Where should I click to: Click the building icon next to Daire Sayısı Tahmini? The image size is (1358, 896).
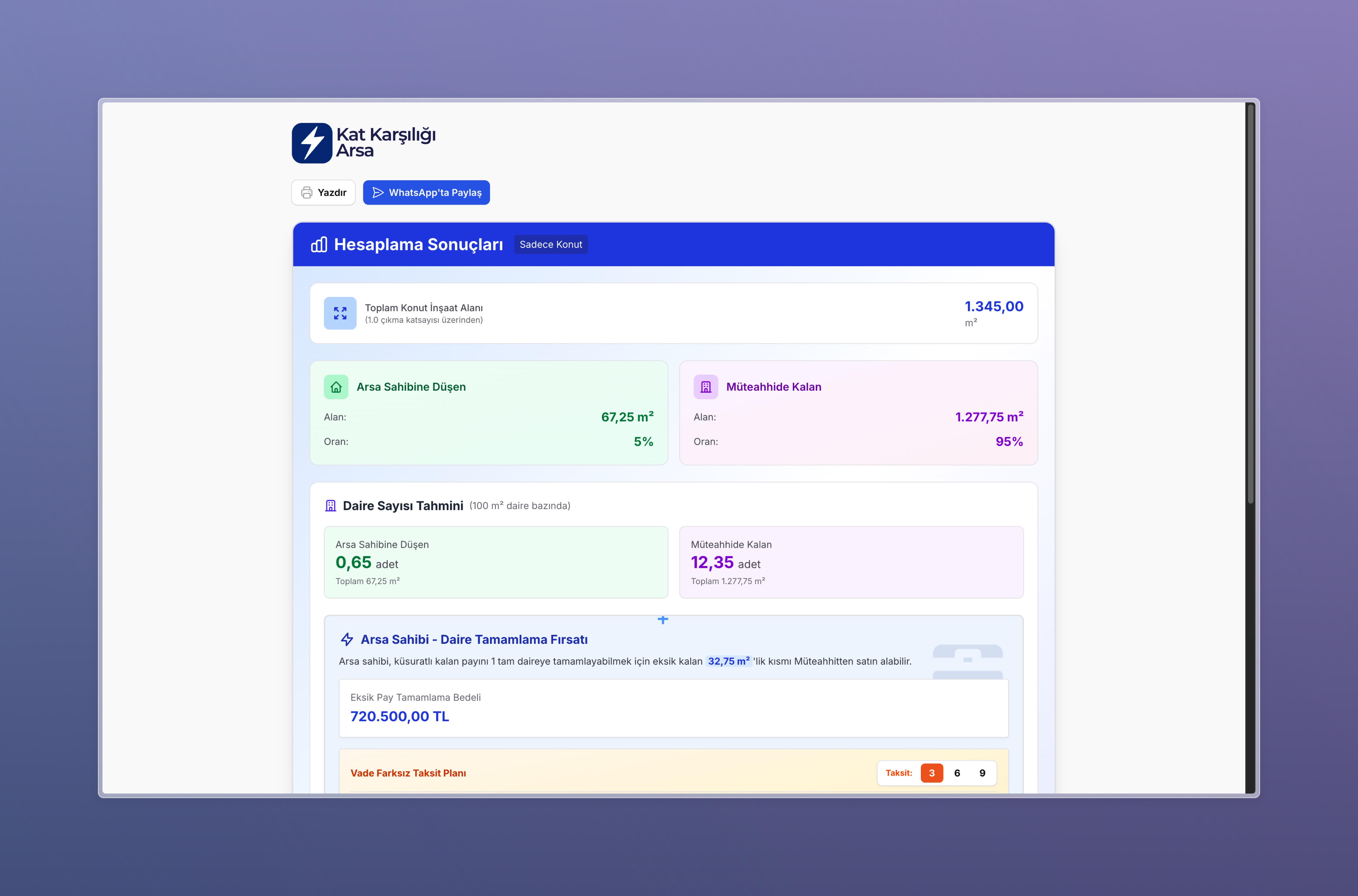330,506
